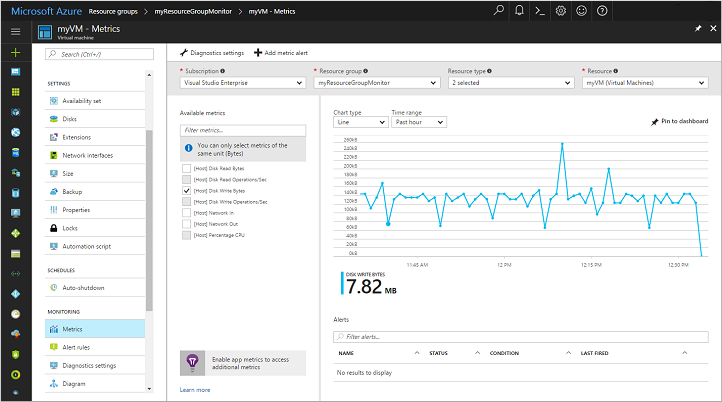722x402 pixels.
Task: Open Network interfaces menu item
Action: coord(95,155)
